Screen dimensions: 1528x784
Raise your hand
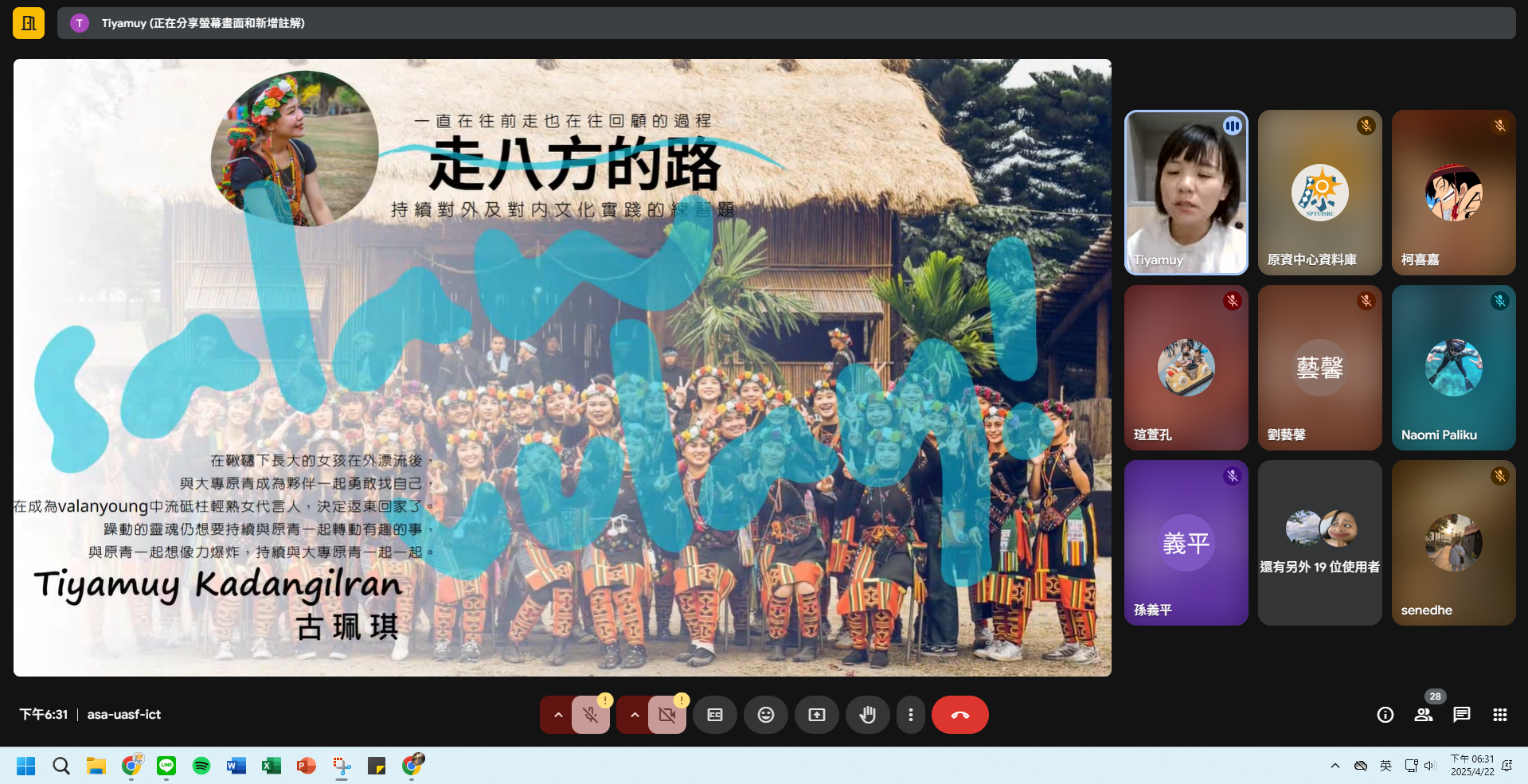[x=868, y=715]
